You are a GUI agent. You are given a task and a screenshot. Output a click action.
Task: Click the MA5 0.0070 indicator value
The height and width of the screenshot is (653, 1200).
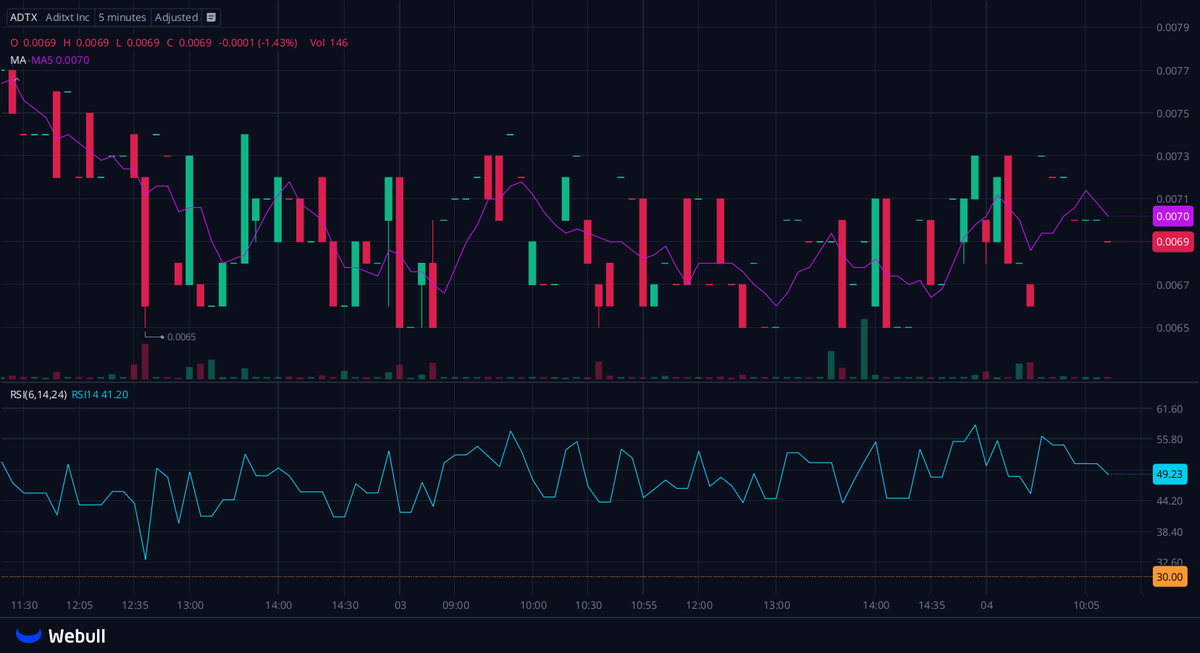click(x=60, y=60)
